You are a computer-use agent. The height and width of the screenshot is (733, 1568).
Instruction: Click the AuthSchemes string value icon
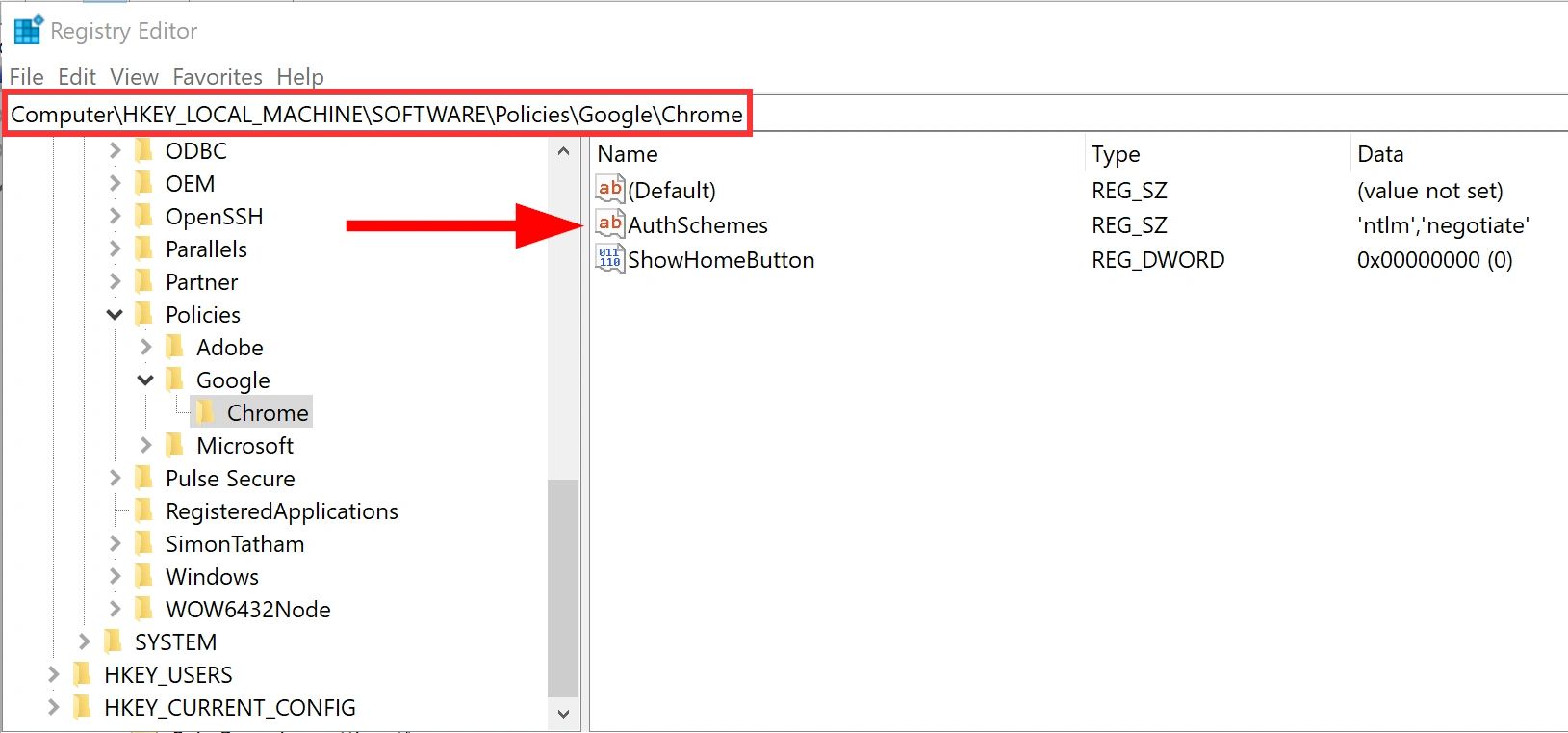click(610, 224)
